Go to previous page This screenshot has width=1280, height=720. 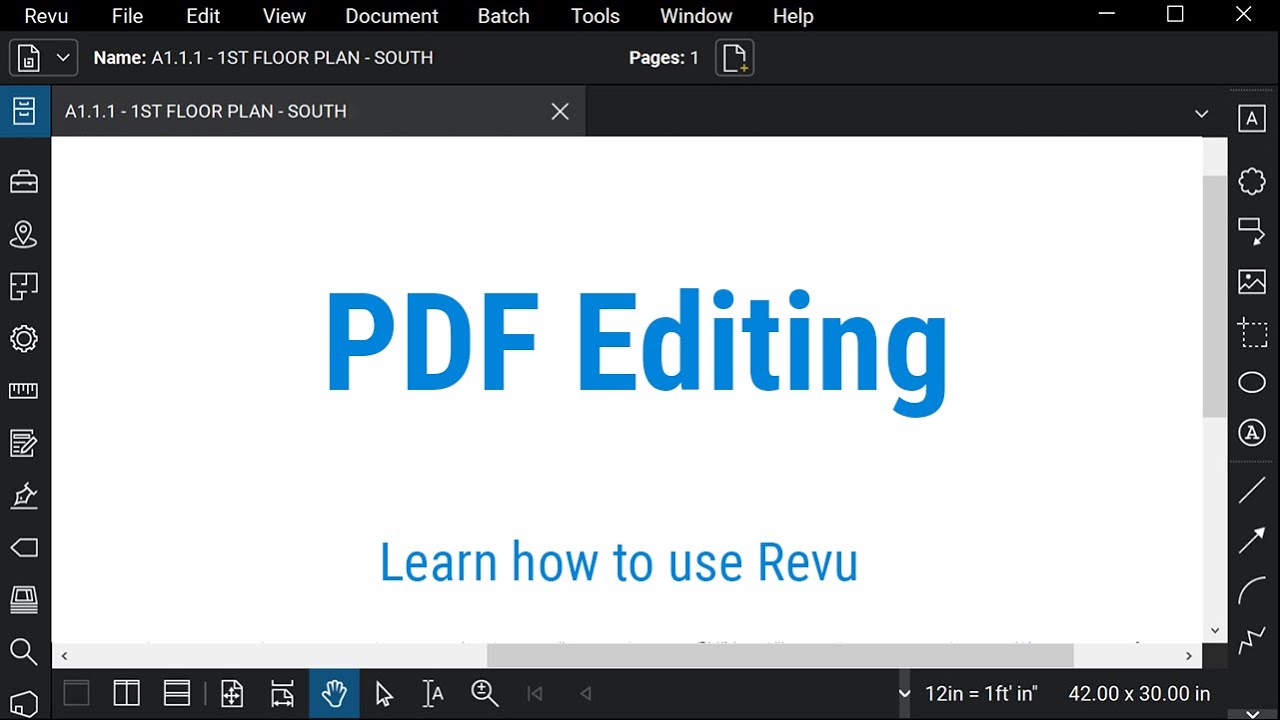[586, 693]
